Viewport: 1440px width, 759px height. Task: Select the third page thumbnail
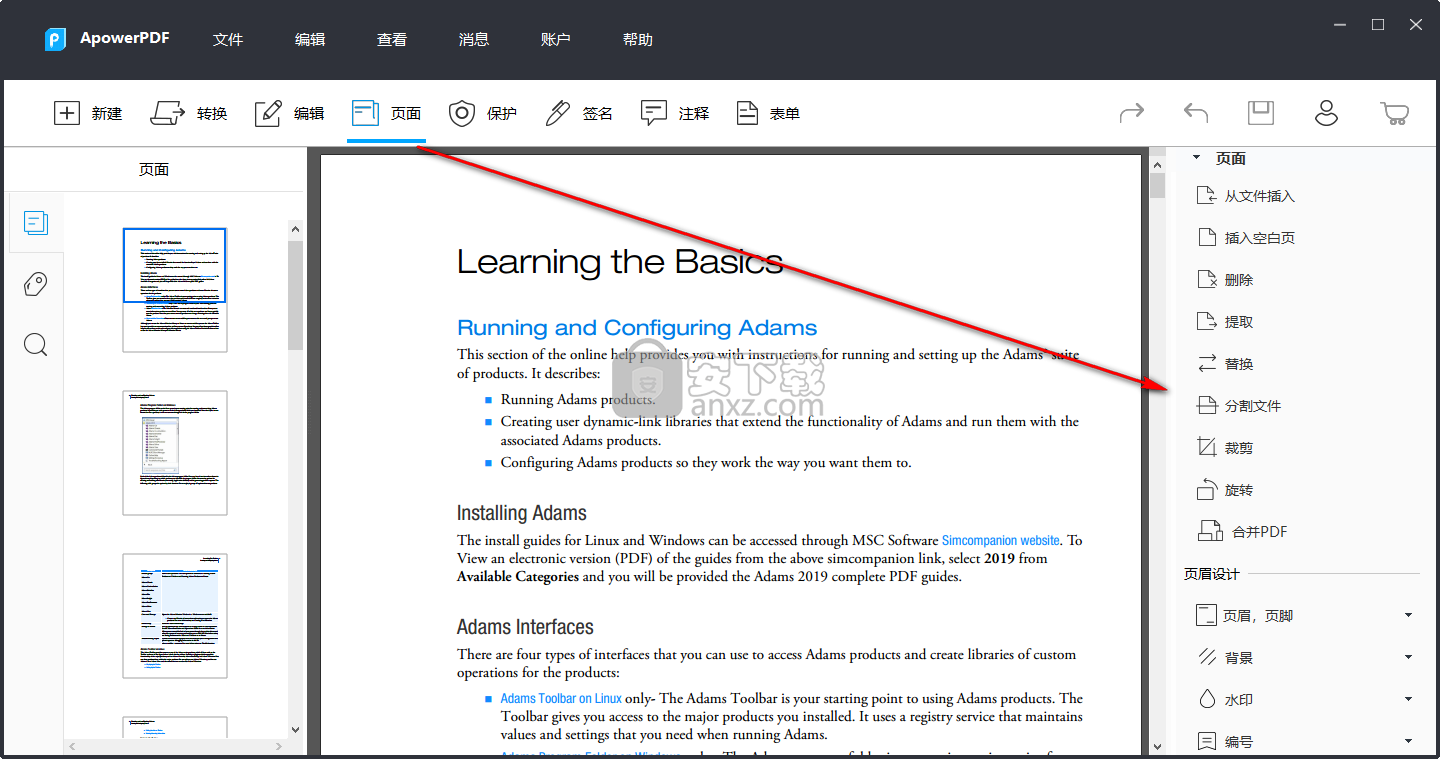click(x=175, y=616)
